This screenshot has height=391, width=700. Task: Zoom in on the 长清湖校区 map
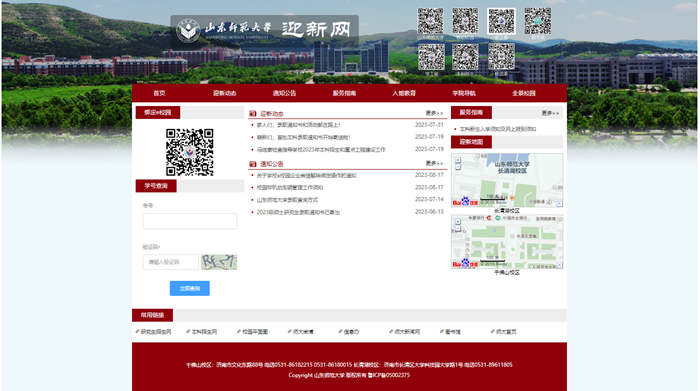pyautogui.click(x=458, y=160)
